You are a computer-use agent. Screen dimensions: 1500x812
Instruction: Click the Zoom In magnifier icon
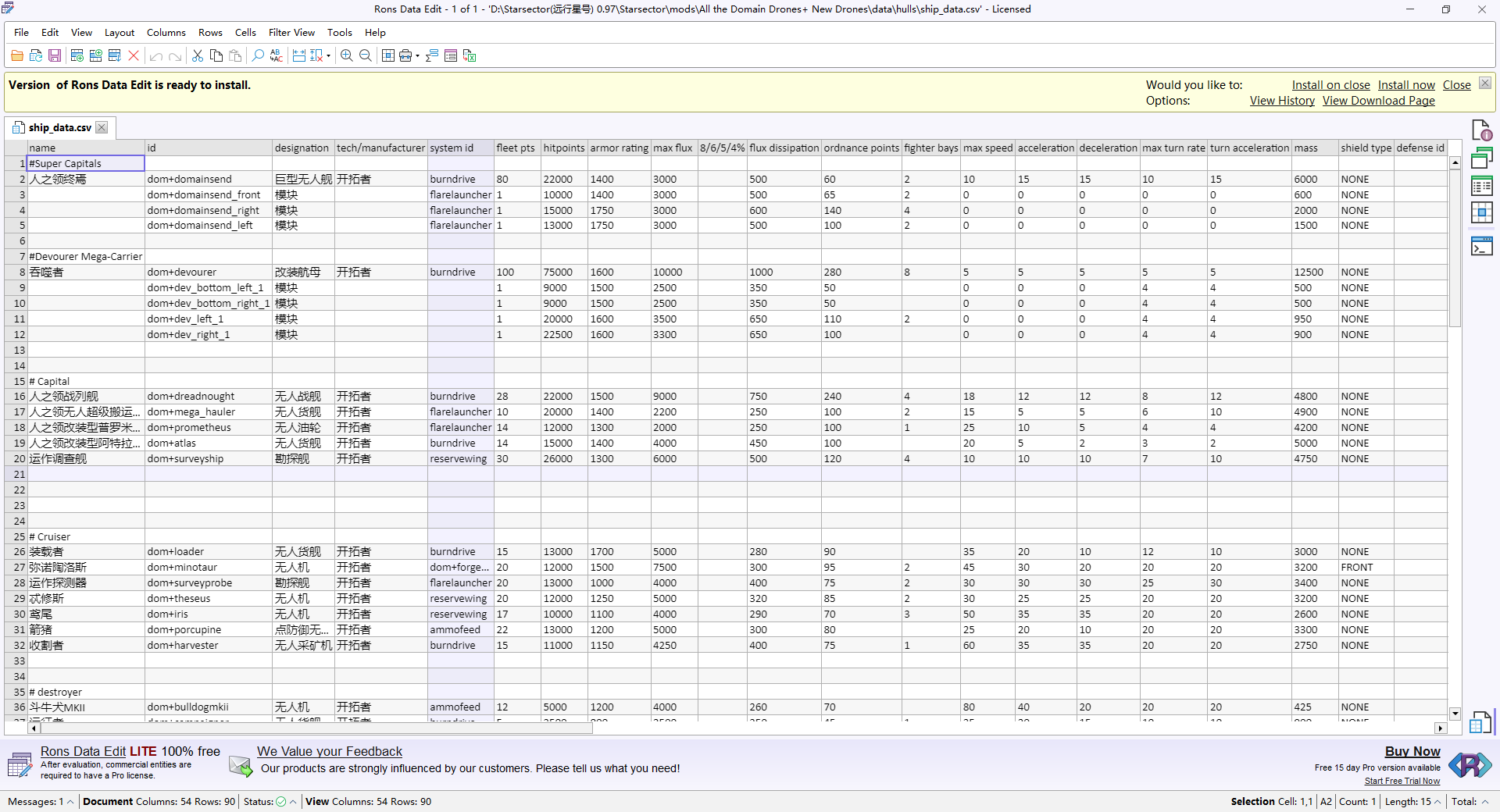347,55
